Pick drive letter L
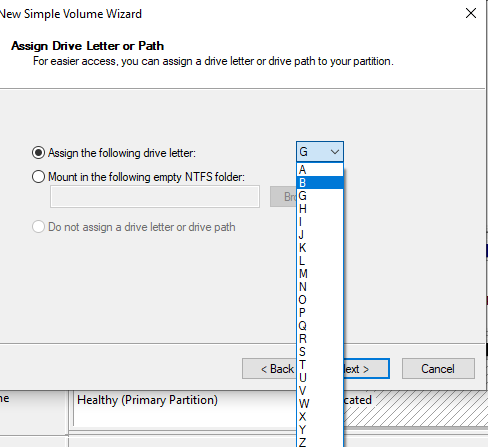The image size is (488, 447). click(320, 261)
